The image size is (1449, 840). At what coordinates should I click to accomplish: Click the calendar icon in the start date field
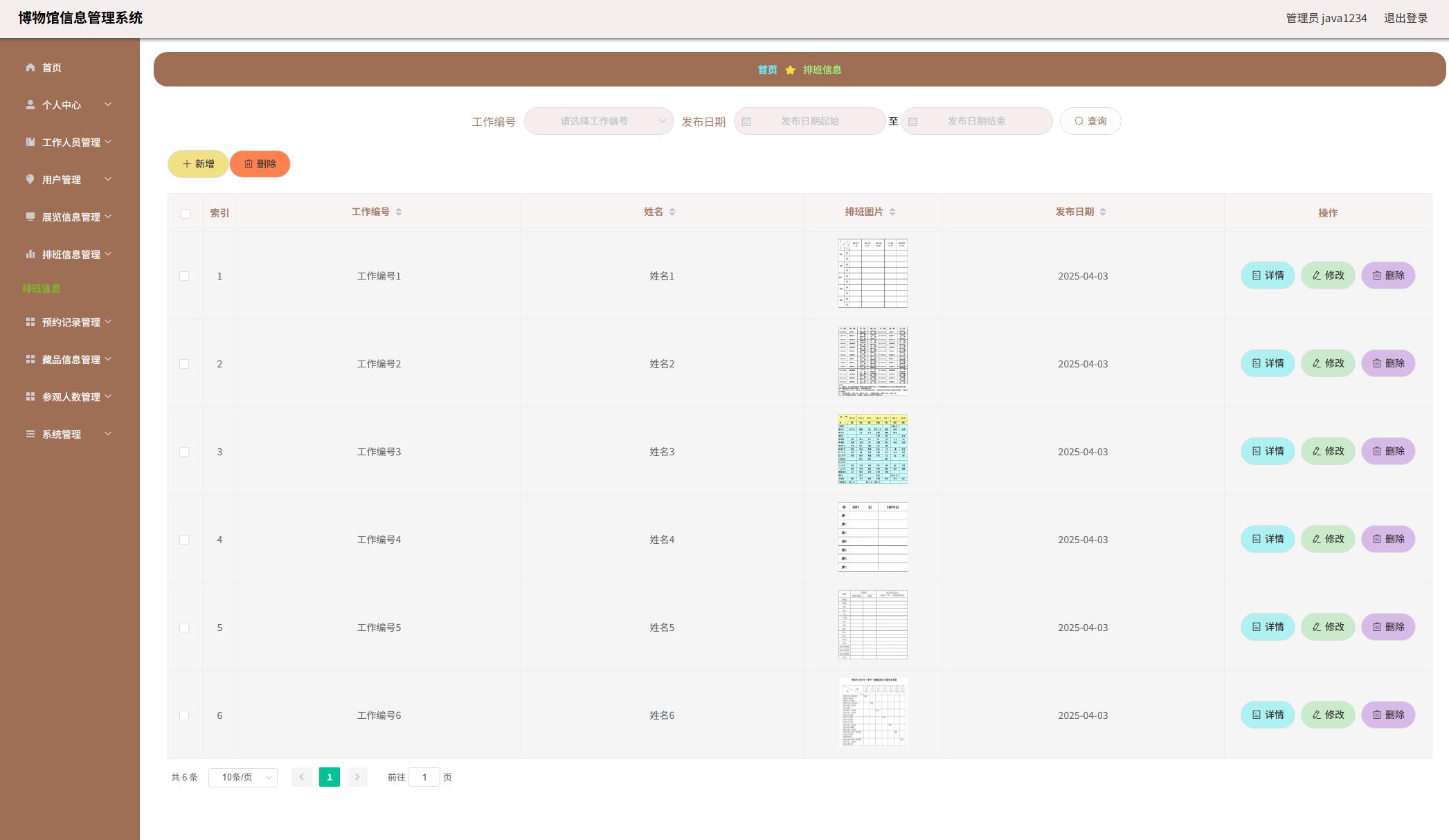(x=746, y=122)
